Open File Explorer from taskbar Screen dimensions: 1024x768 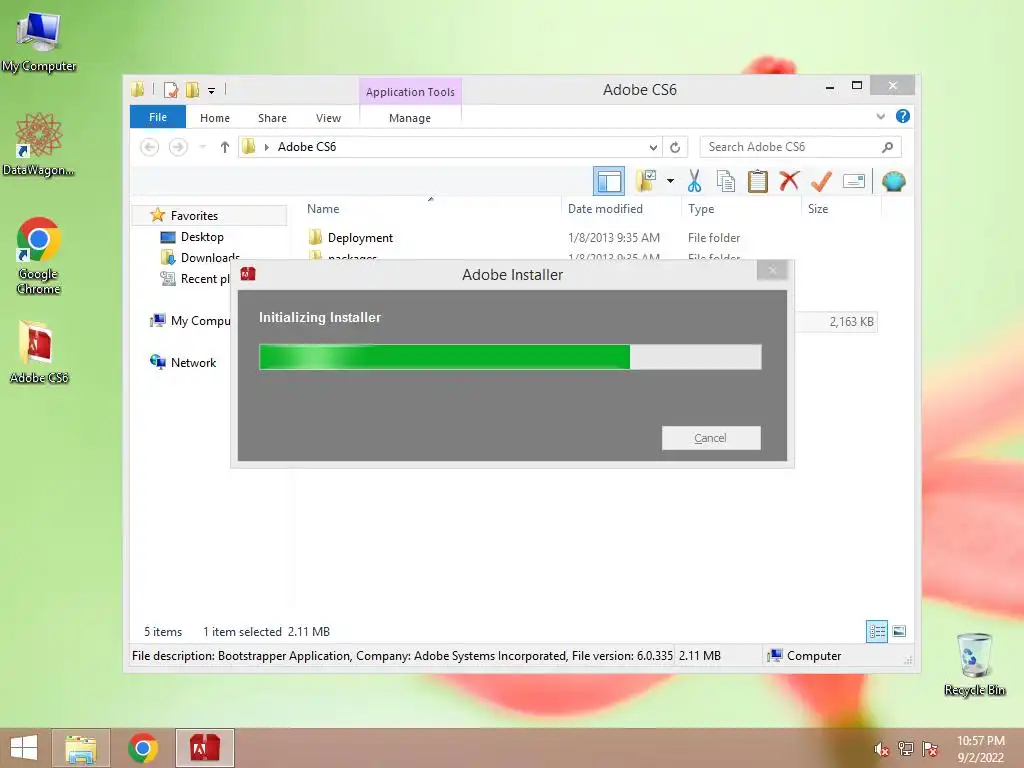click(80, 748)
